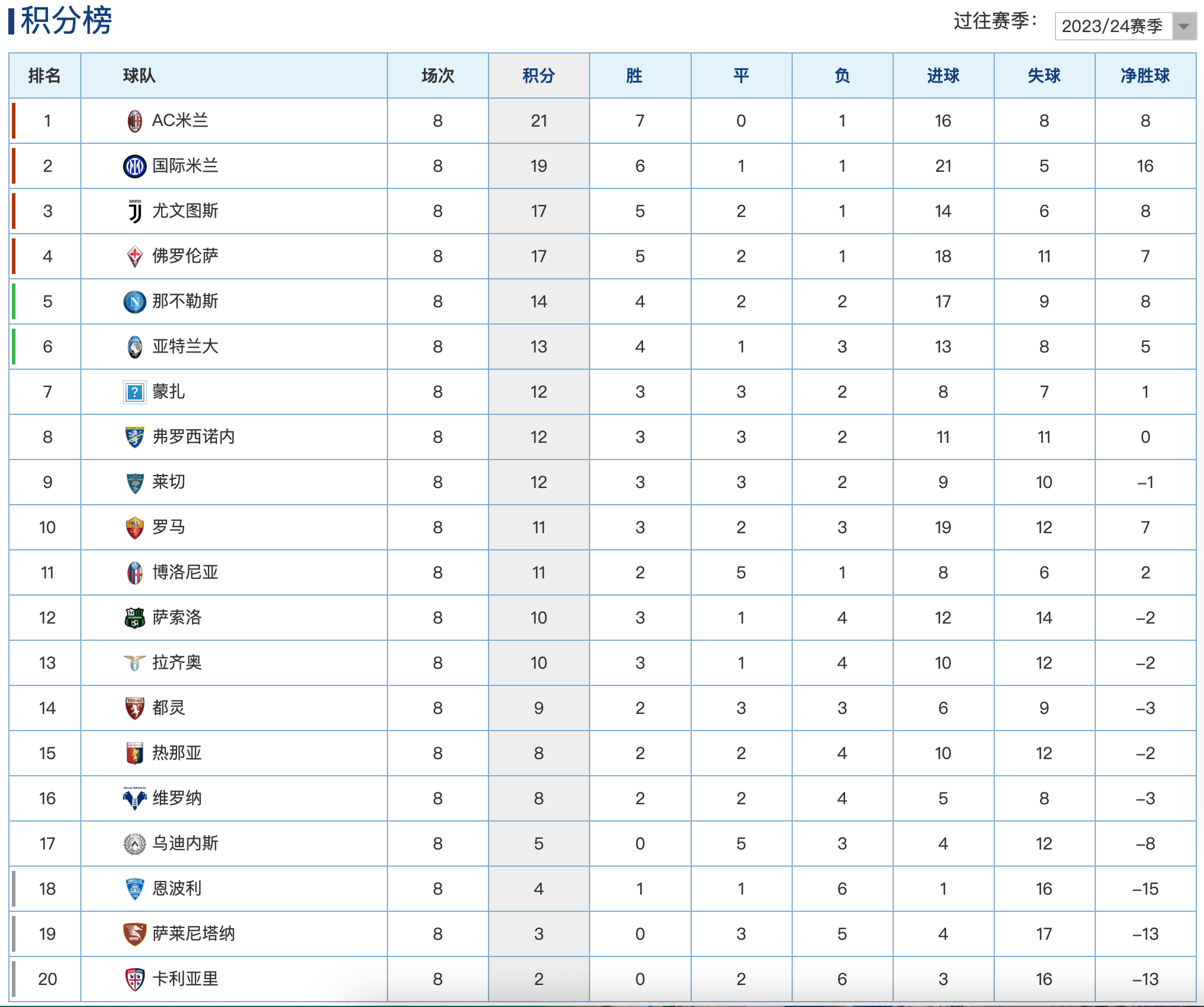Click the 那不勒斯 club badge icon
Screen dimensions: 1204x1007
pyautogui.click(x=135, y=301)
